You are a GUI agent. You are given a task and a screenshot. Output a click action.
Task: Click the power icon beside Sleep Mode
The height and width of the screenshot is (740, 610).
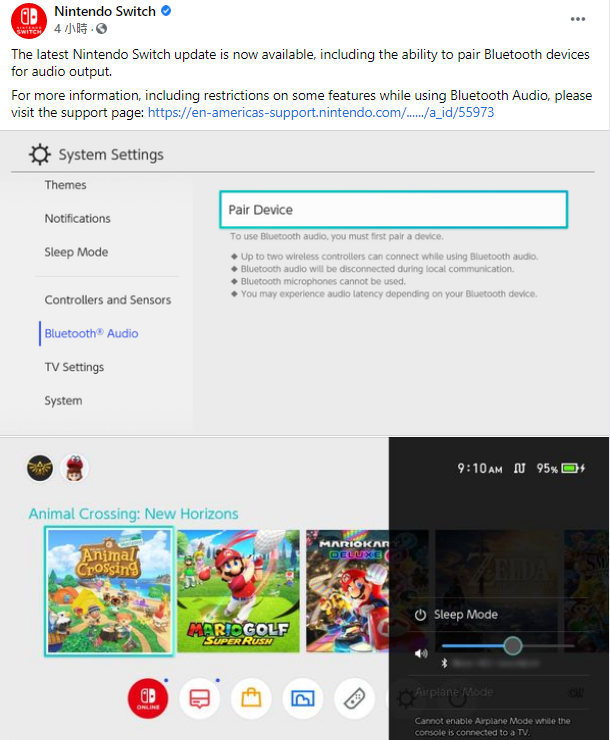pos(420,615)
